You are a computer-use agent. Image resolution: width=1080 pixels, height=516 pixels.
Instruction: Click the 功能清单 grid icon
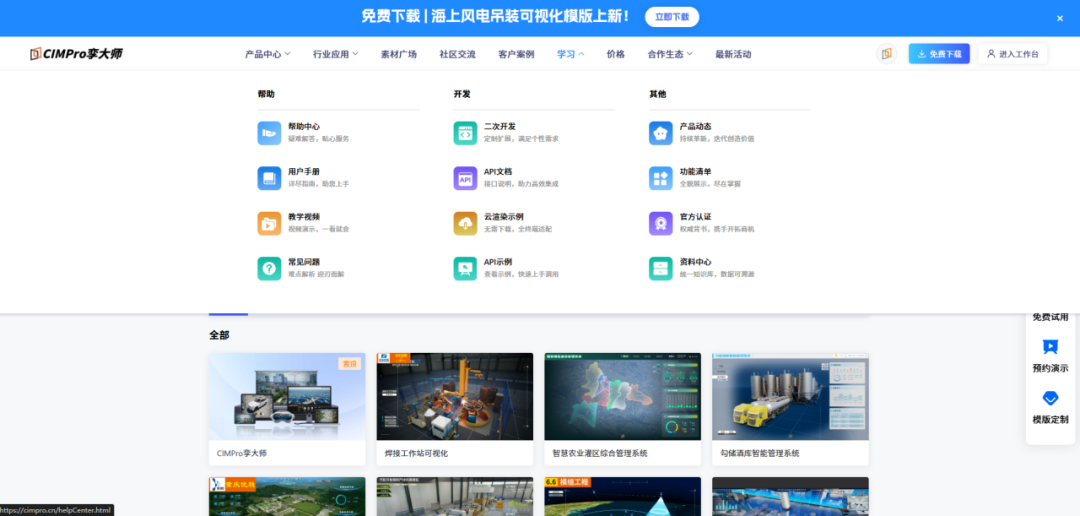click(x=661, y=178)
